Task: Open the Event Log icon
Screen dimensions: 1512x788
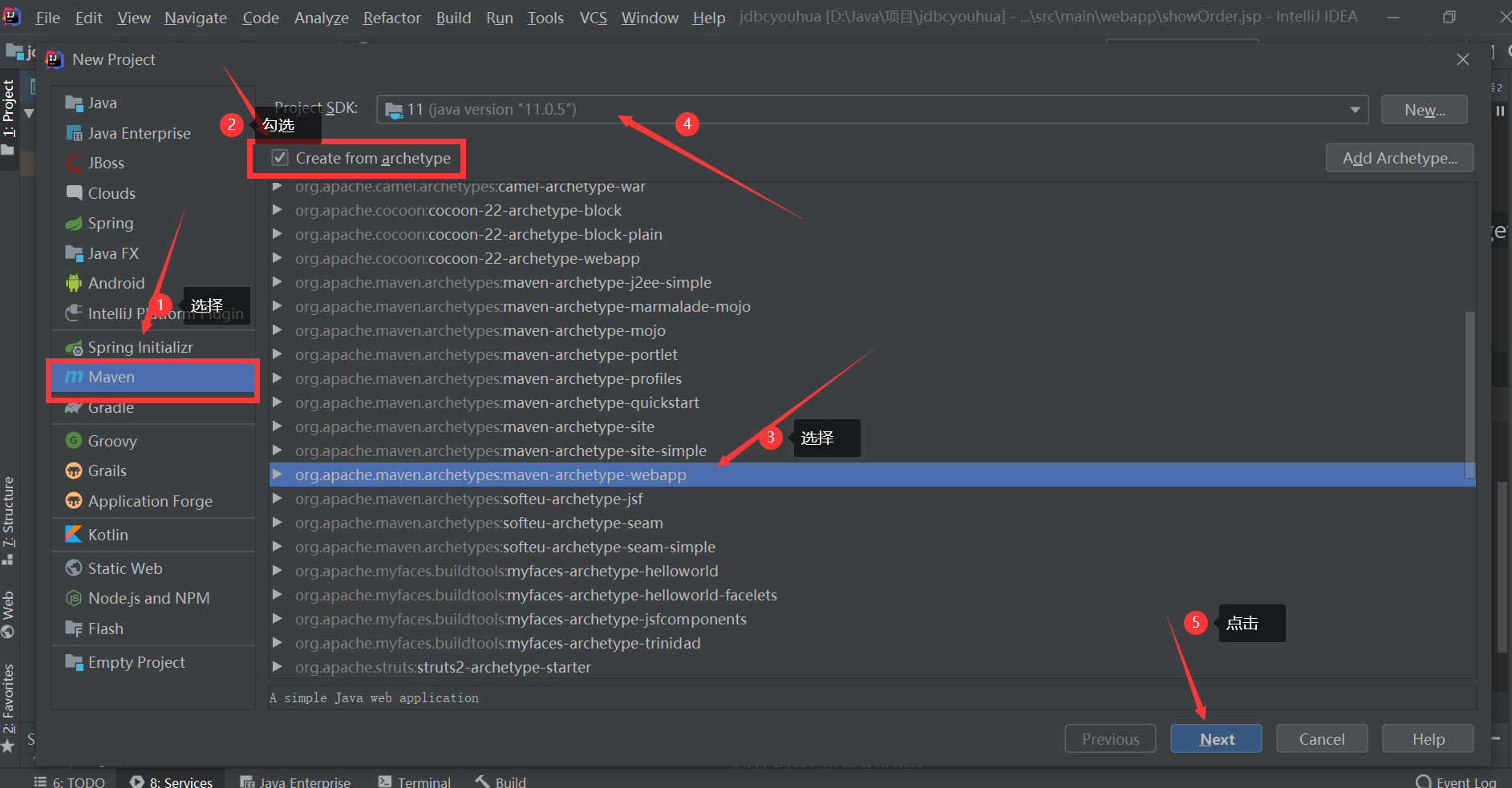Action: pos(1424,782)
